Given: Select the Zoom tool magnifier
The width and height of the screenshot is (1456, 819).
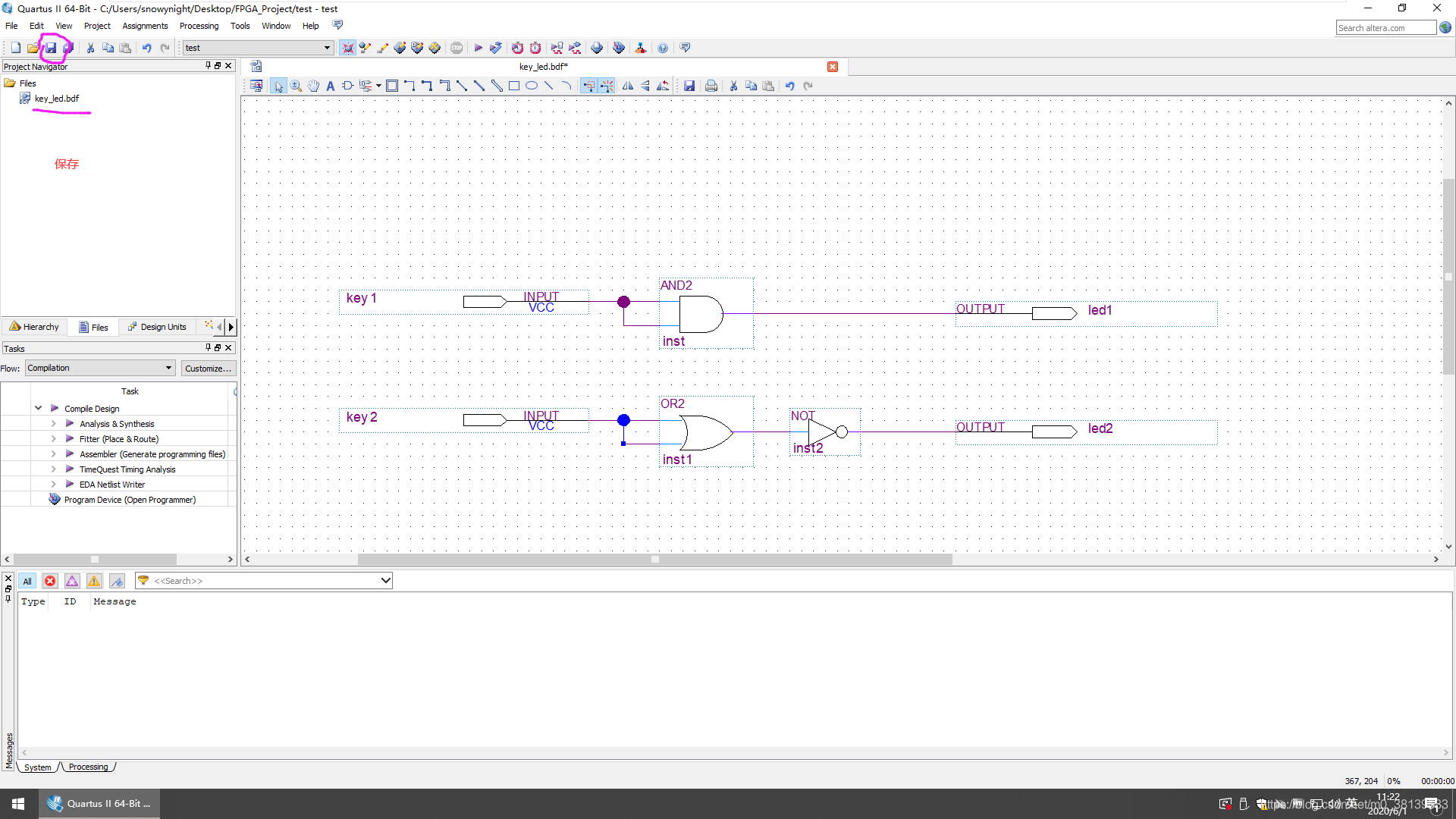Looking at the screenshot, I should coord(296,86).
